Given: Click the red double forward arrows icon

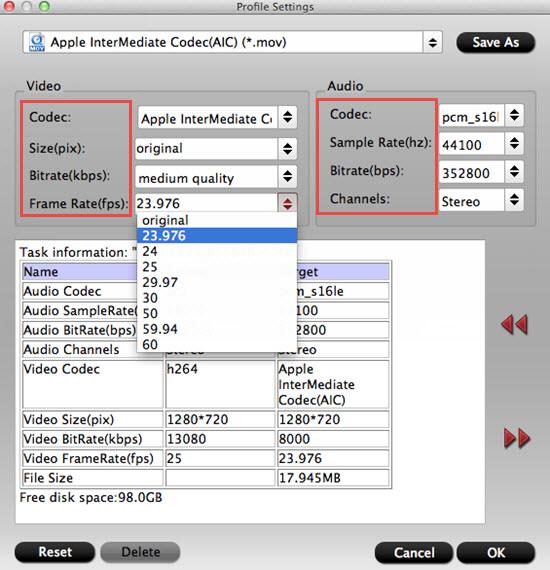Looking at the screenshot, I should tap(517, 438).
